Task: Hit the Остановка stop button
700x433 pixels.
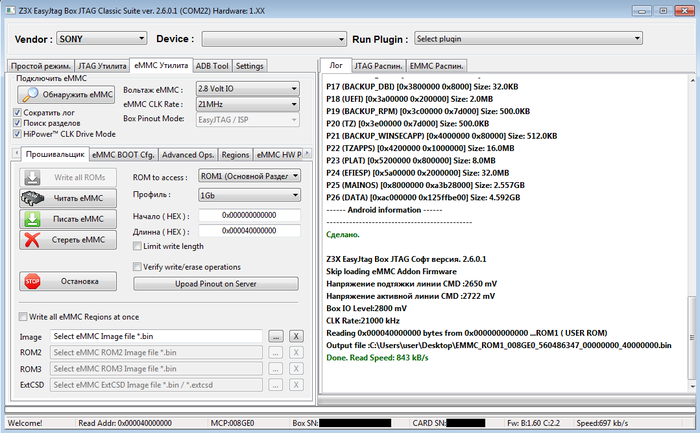Action: click(x=64, y=281)
